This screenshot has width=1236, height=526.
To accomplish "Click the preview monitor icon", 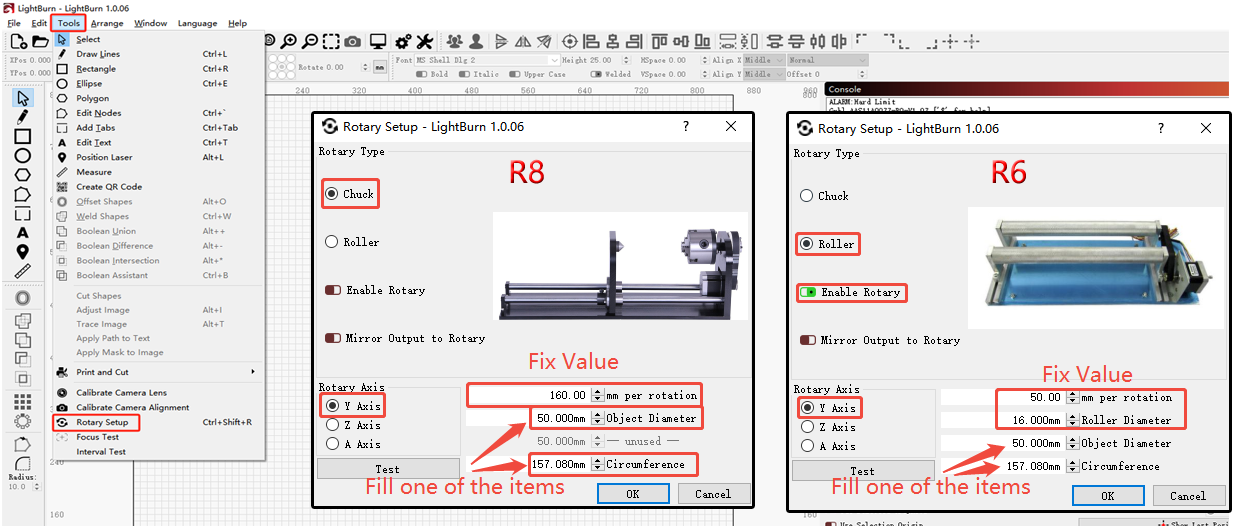I will click(x=378, y=41).
